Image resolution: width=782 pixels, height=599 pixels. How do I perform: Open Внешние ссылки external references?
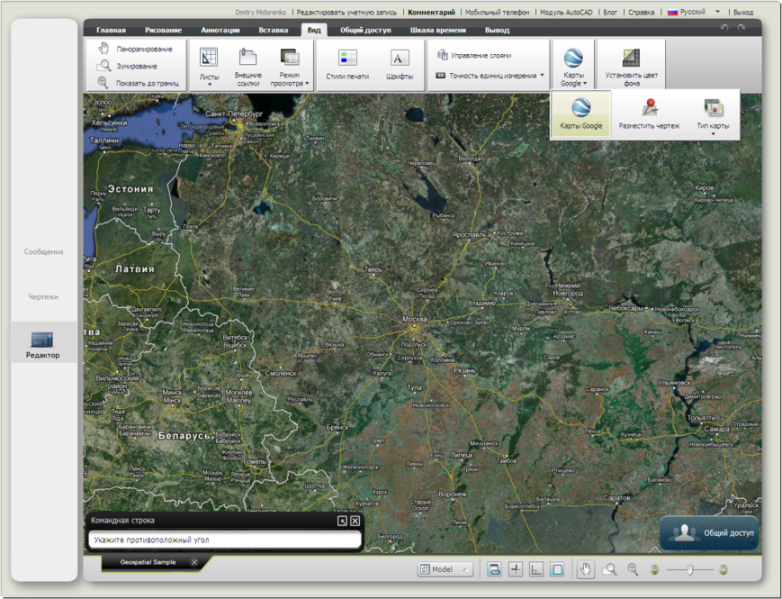click(x=247, y=65)
